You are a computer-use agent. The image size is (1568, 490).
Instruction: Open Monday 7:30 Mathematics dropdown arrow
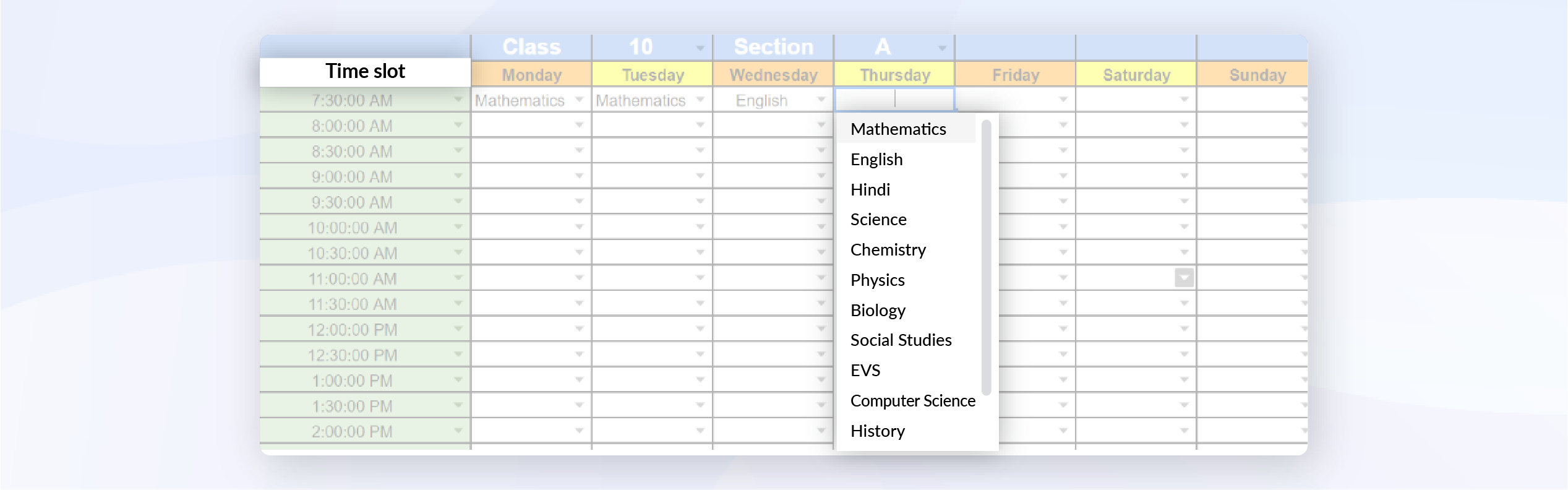(580, 100)
